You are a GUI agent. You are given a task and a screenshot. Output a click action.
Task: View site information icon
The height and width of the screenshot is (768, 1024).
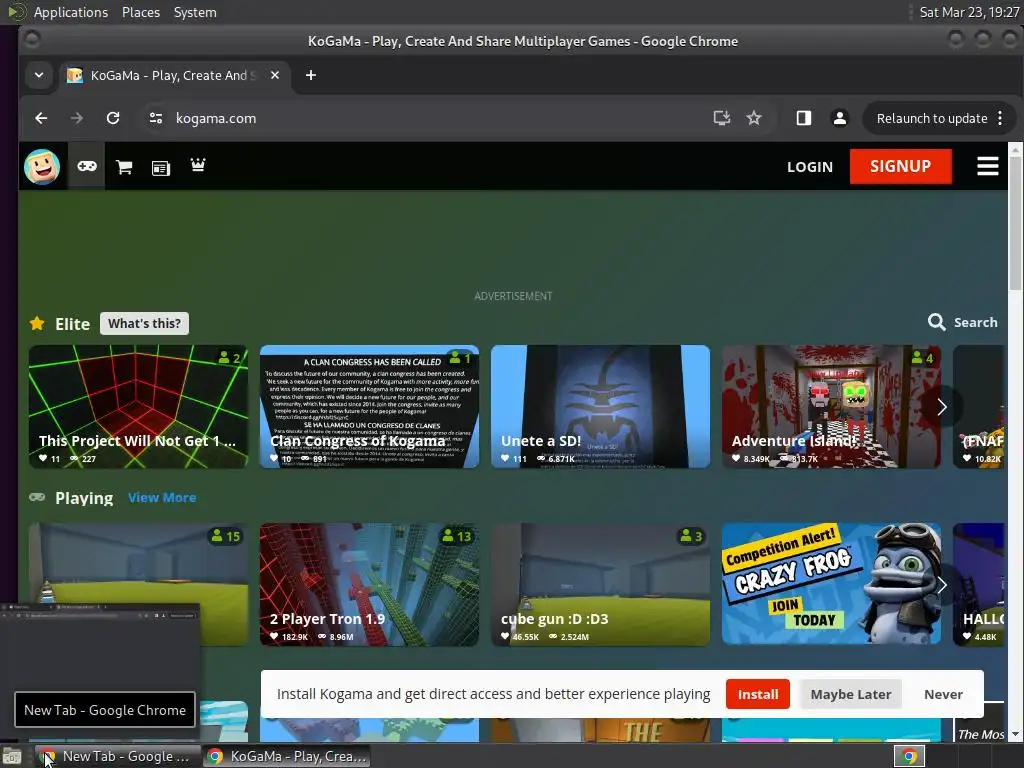click(155, 118)
